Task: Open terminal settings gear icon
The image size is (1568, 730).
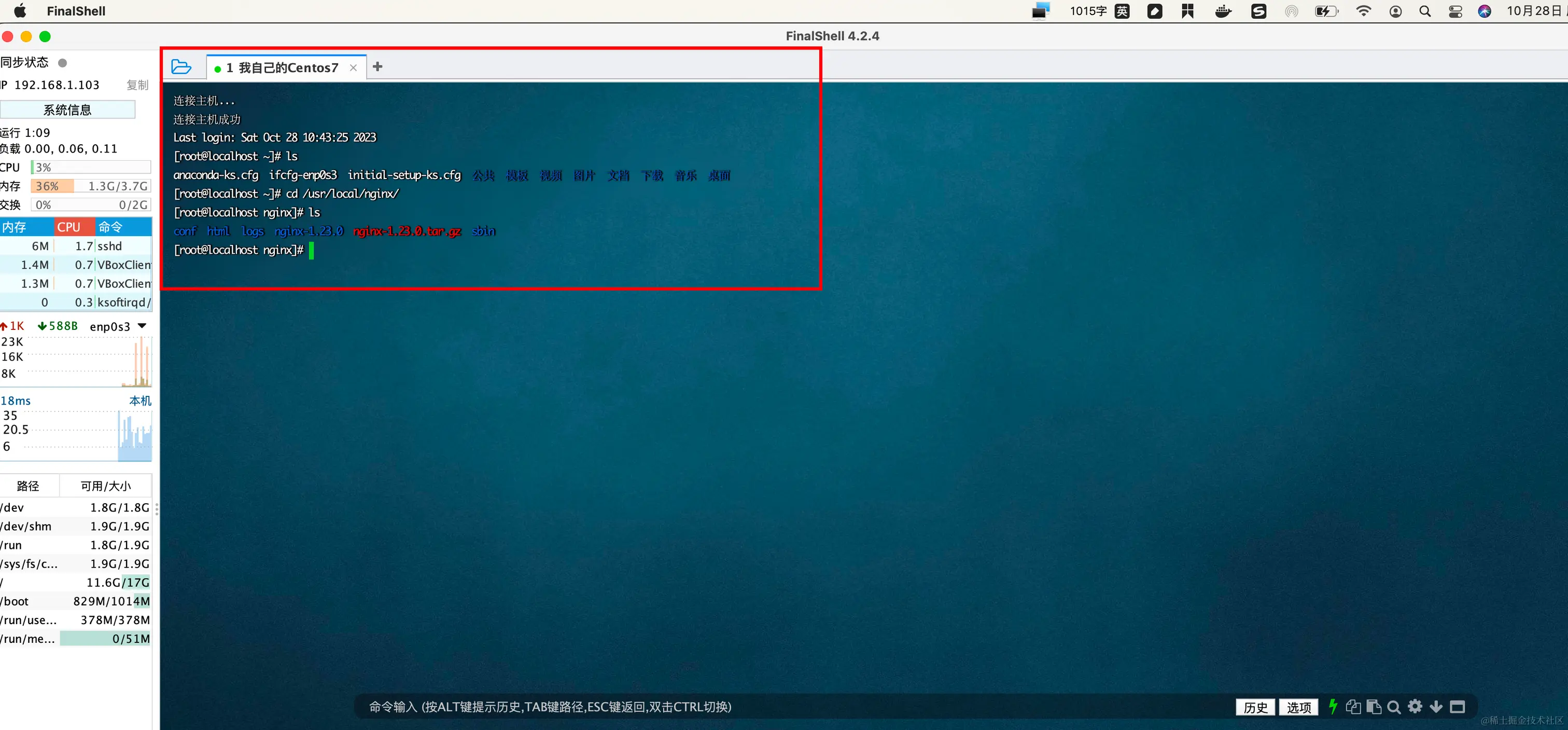Action: 1415,706
